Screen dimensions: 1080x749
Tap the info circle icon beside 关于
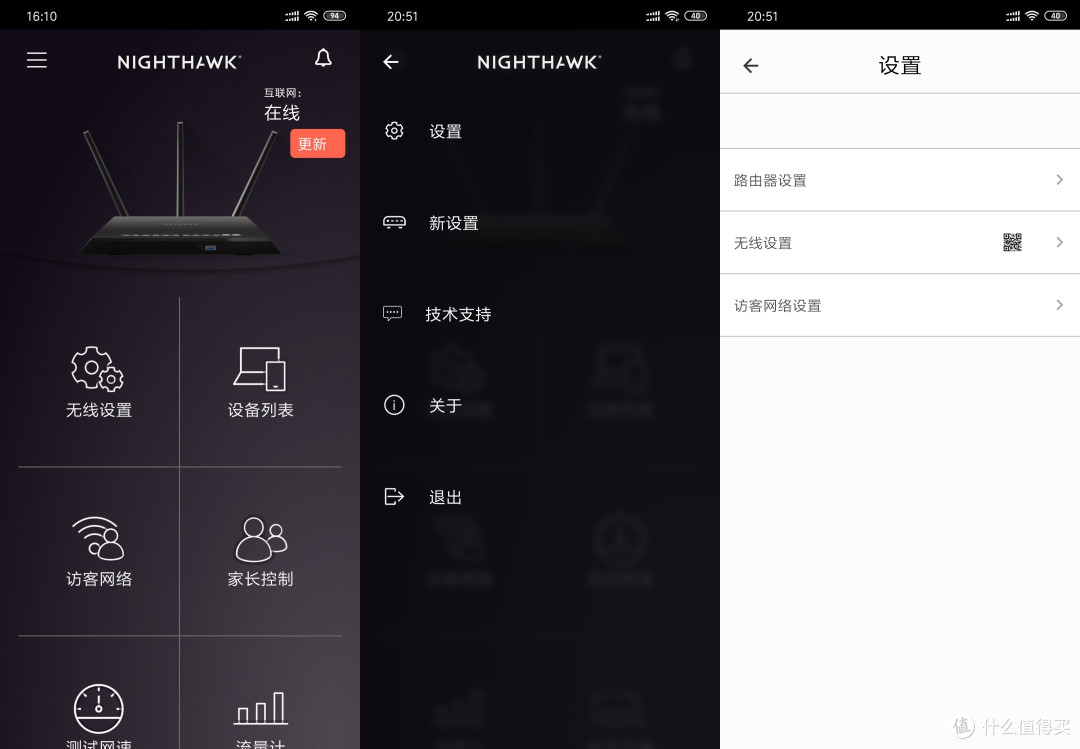tap(394, 404)
